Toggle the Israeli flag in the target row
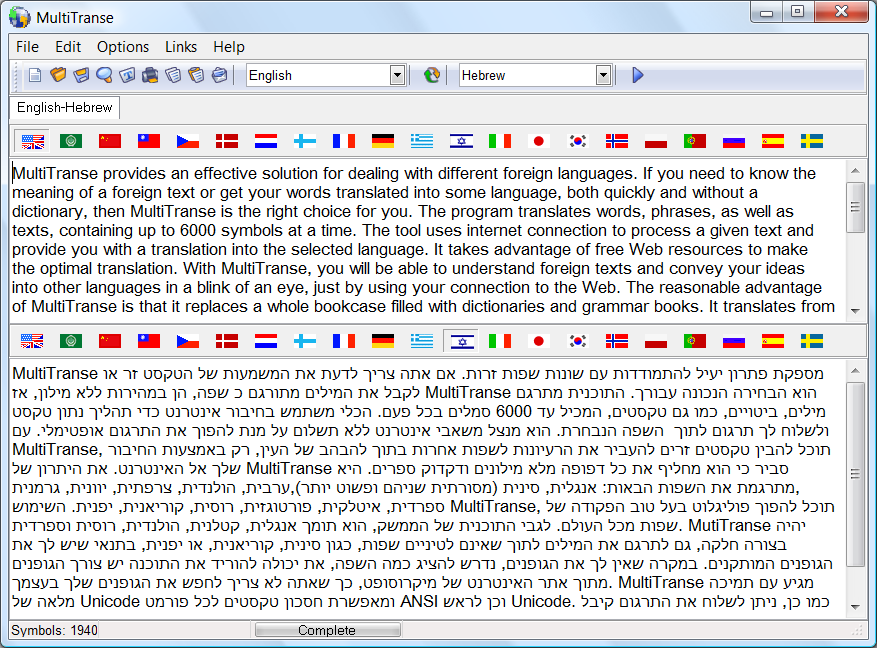Image resolution: width=877 pixels, height=648 pixels. pyautogui.click(x=461, y=341)
